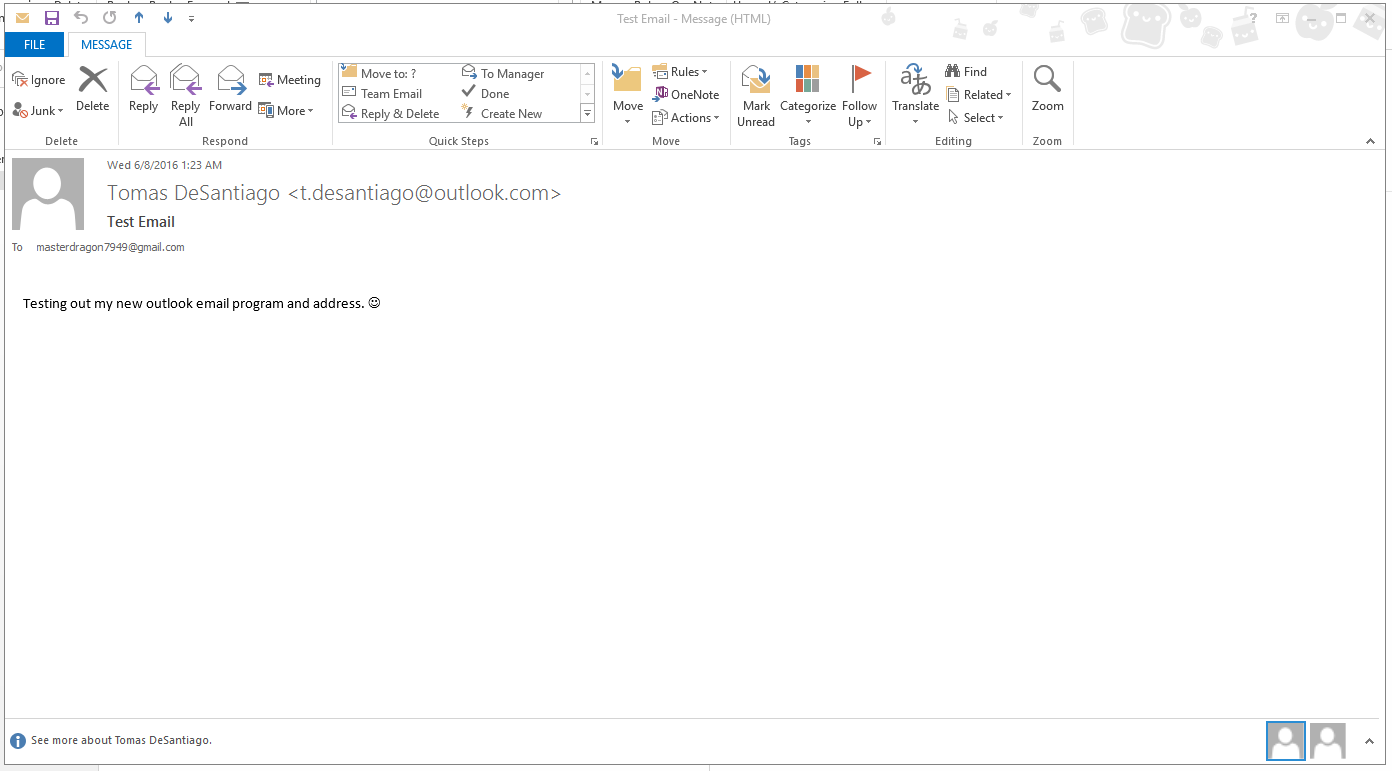Open the Categorize color menu
Viewport: 1392px width, 771px height.
click(x=808, y=96)
